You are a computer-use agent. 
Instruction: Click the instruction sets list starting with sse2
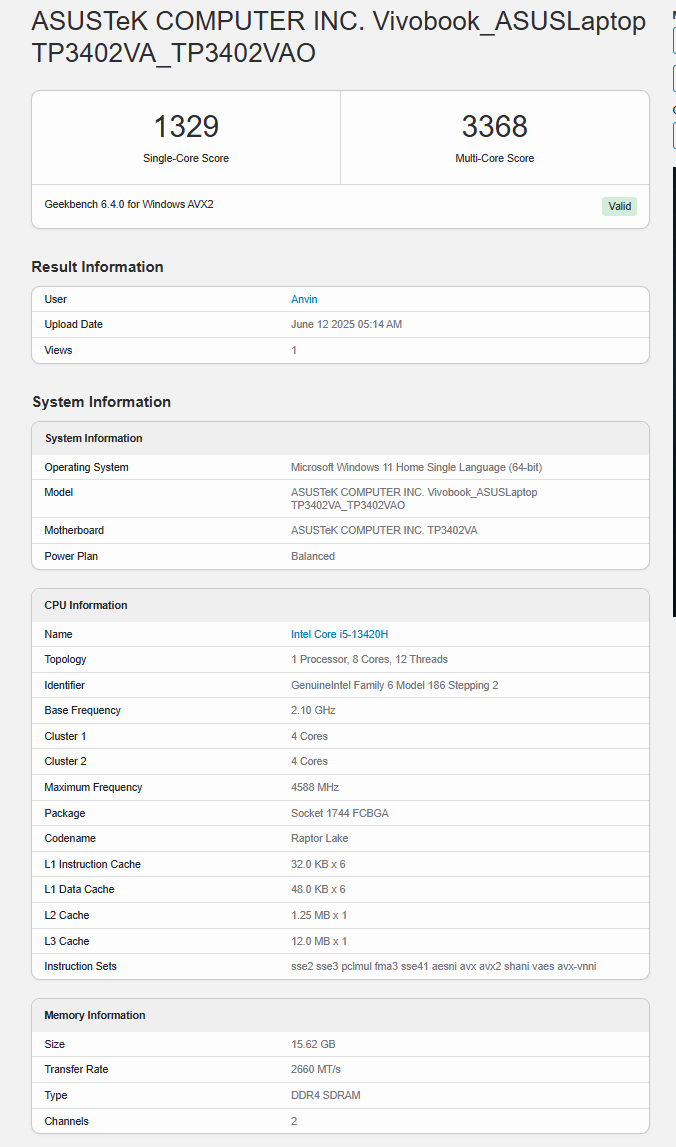pyautogui.click(x=443, y=966)
